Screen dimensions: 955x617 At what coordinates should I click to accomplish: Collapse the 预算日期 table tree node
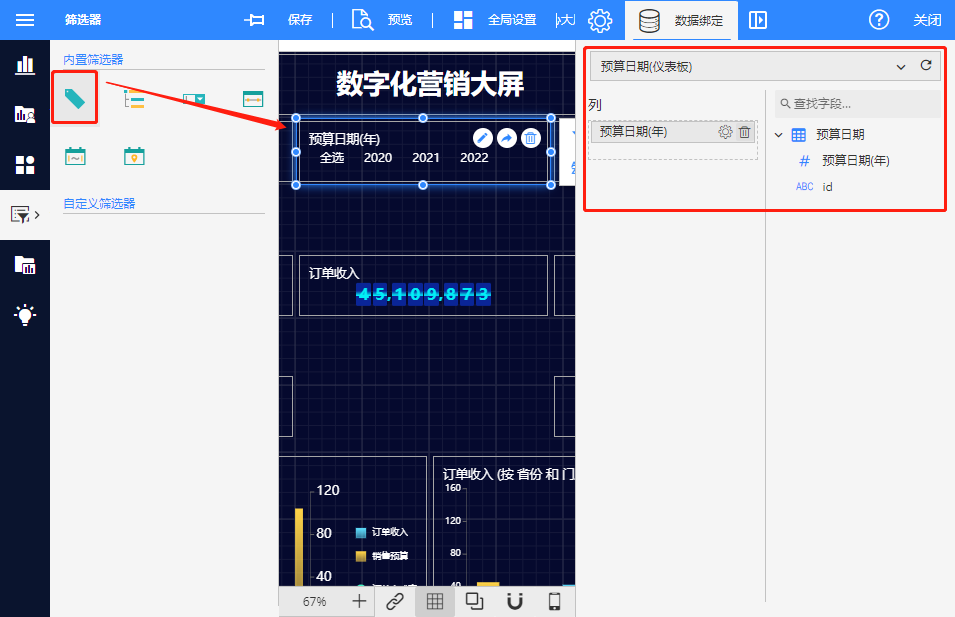coord(779,135)
